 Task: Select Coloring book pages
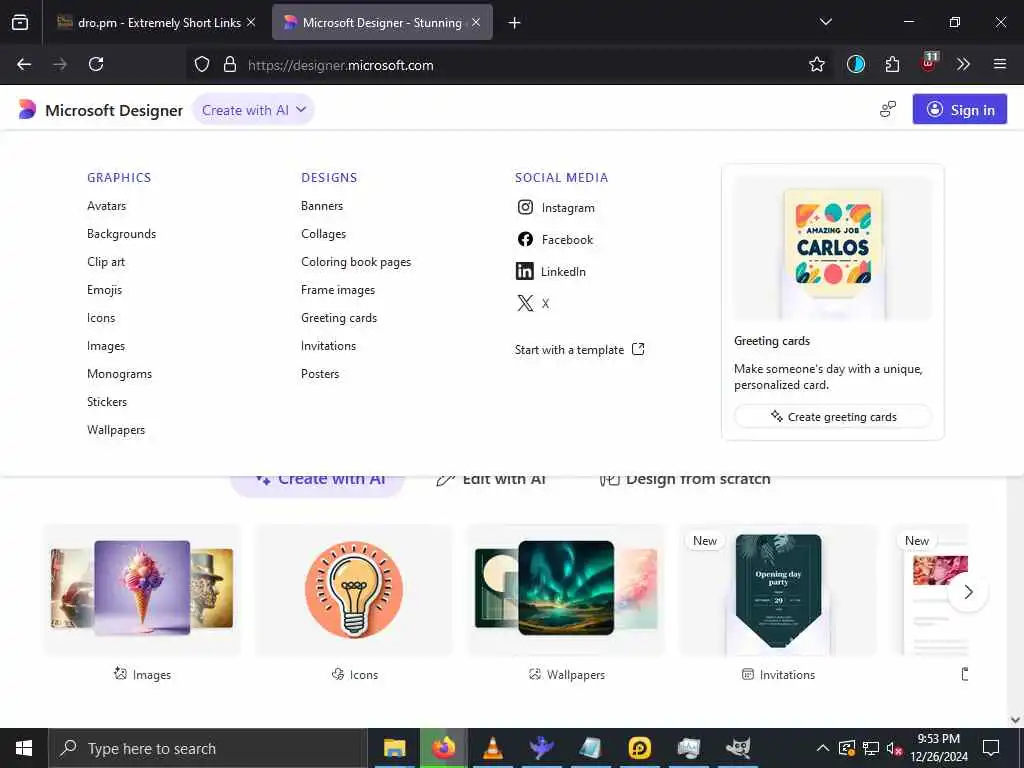(x=356, y=262)
